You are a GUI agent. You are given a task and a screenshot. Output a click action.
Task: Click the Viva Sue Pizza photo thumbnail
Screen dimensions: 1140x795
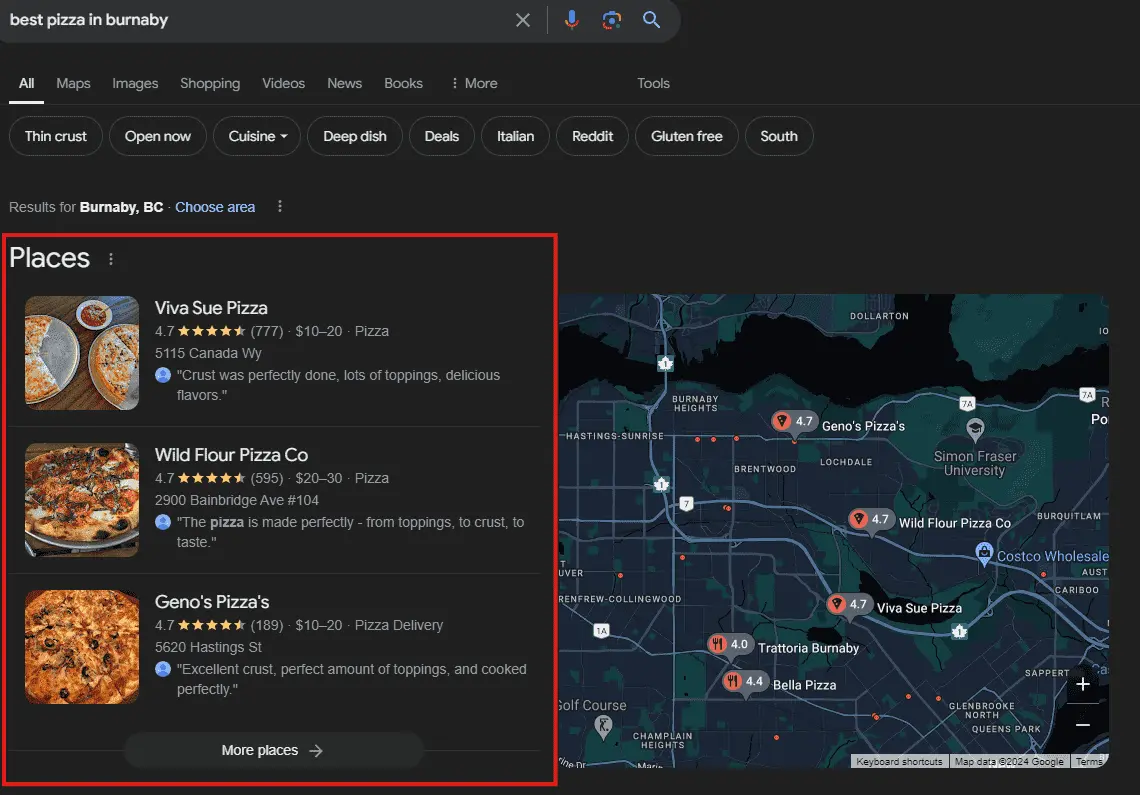click(82, 353)
